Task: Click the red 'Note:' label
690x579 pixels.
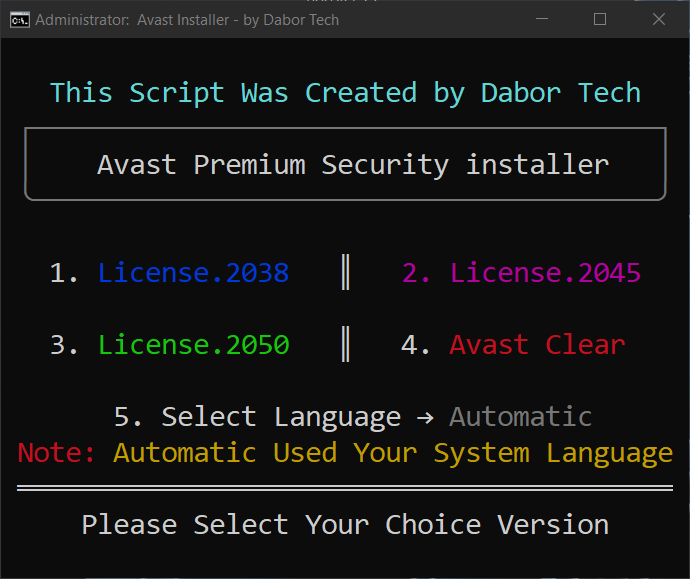Action: click(x=56, y=453)
